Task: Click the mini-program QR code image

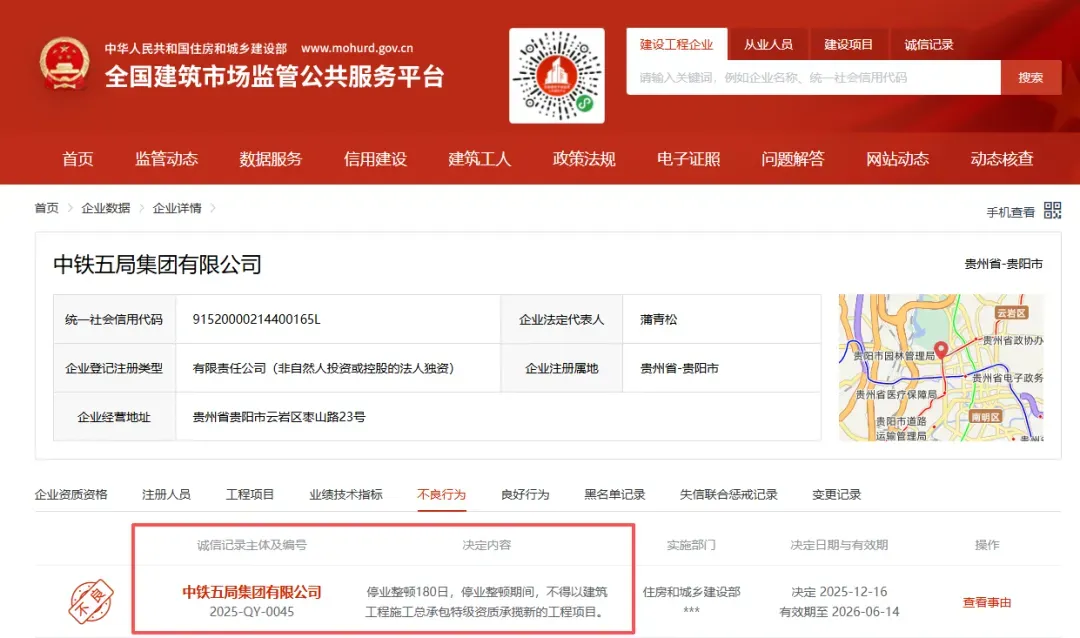Action: click(557, 76)
